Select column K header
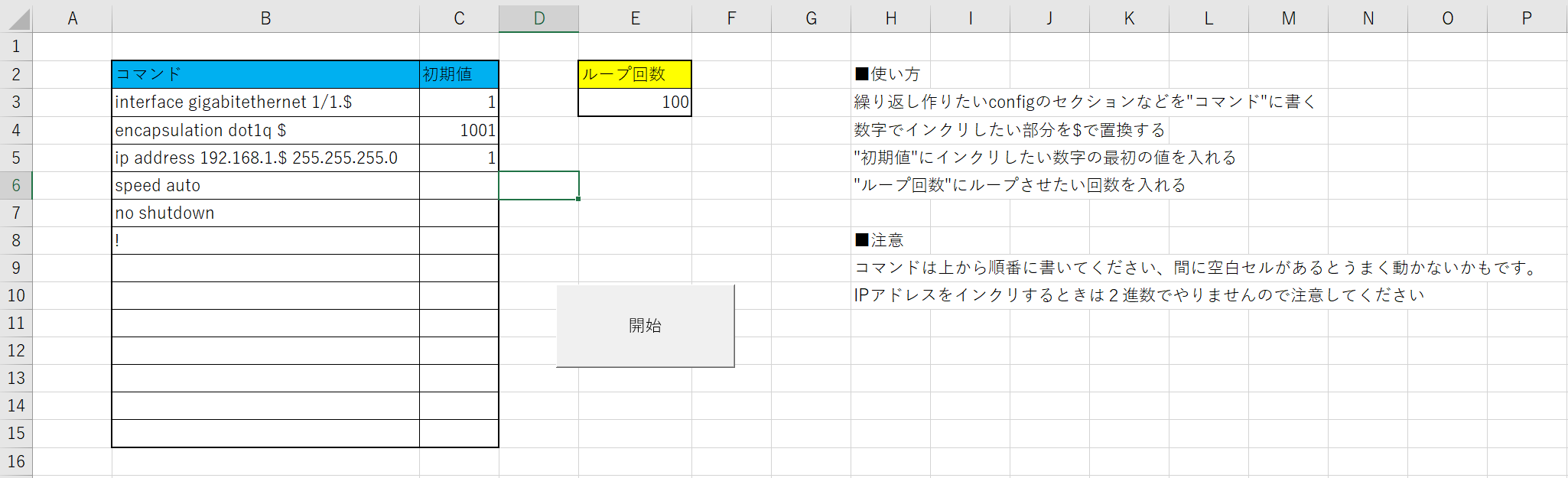 click(1130, 18)
